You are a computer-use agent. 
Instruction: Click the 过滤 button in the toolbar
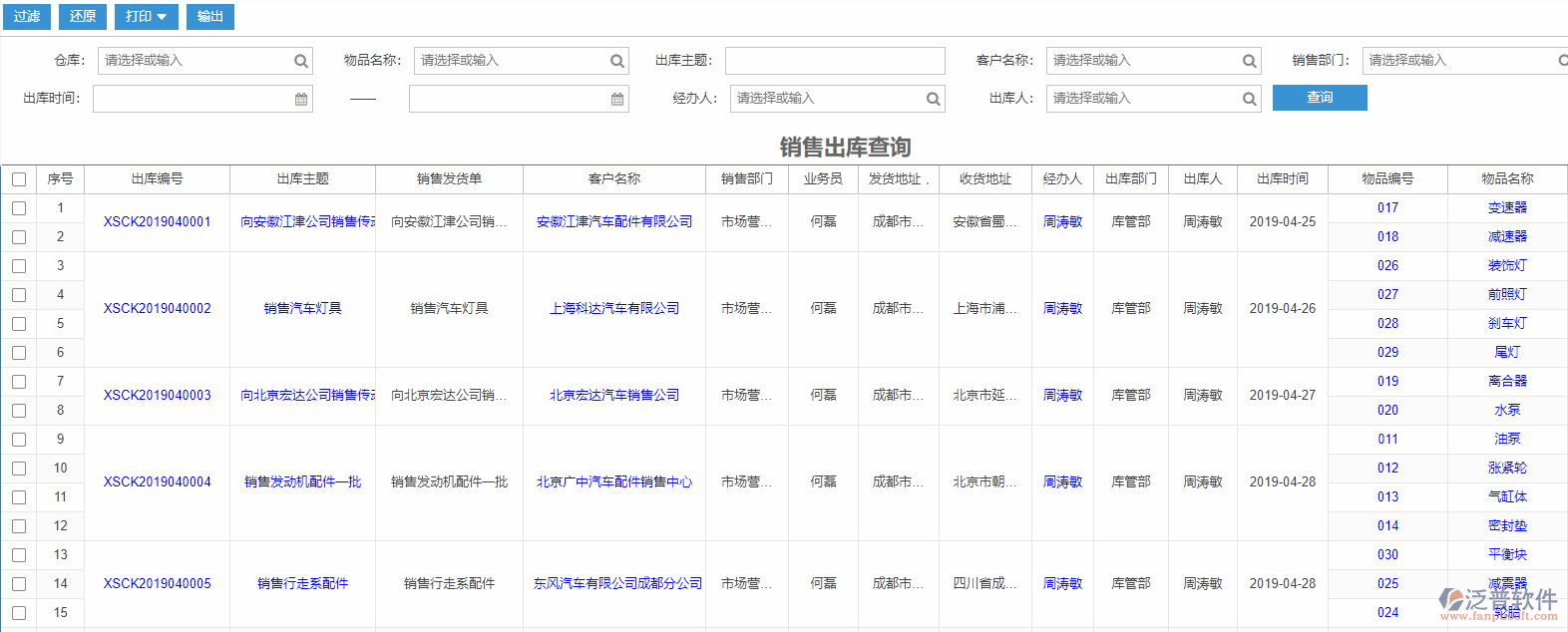click(x=27, y=16)
